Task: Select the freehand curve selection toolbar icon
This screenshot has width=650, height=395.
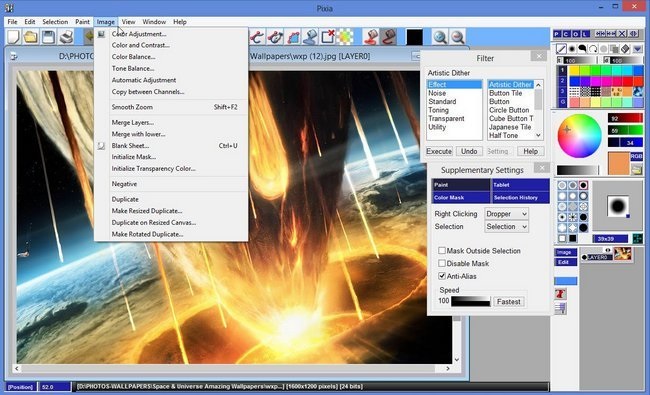Action: click(257, 37)
